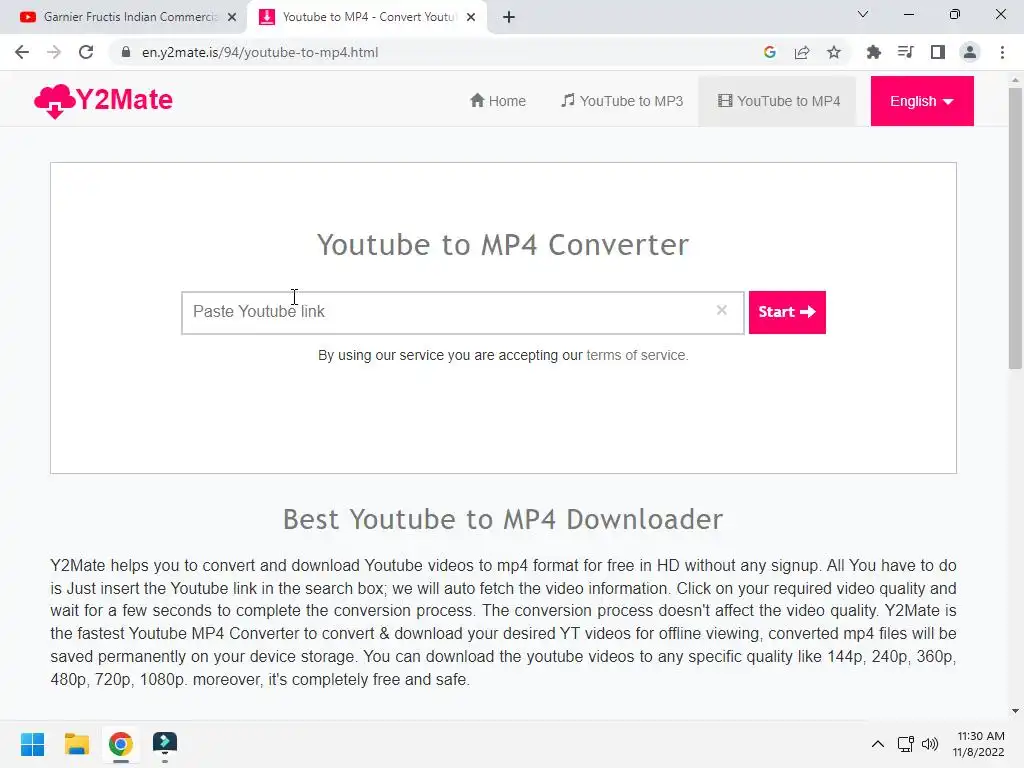
Task: Select the Youtube to MP4 browser tab
Action: click(368, 17)
